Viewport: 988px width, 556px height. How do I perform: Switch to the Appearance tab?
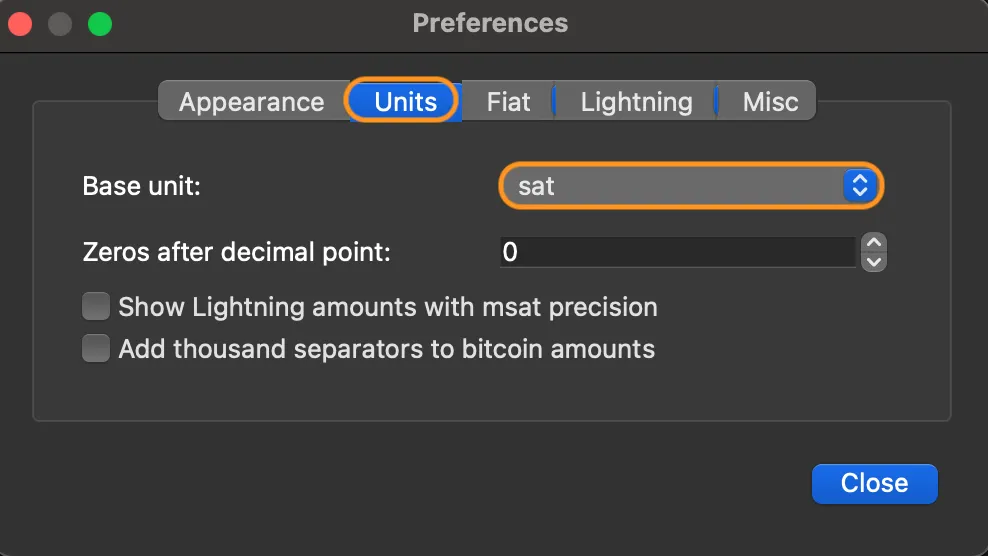[x=251, y=102]
